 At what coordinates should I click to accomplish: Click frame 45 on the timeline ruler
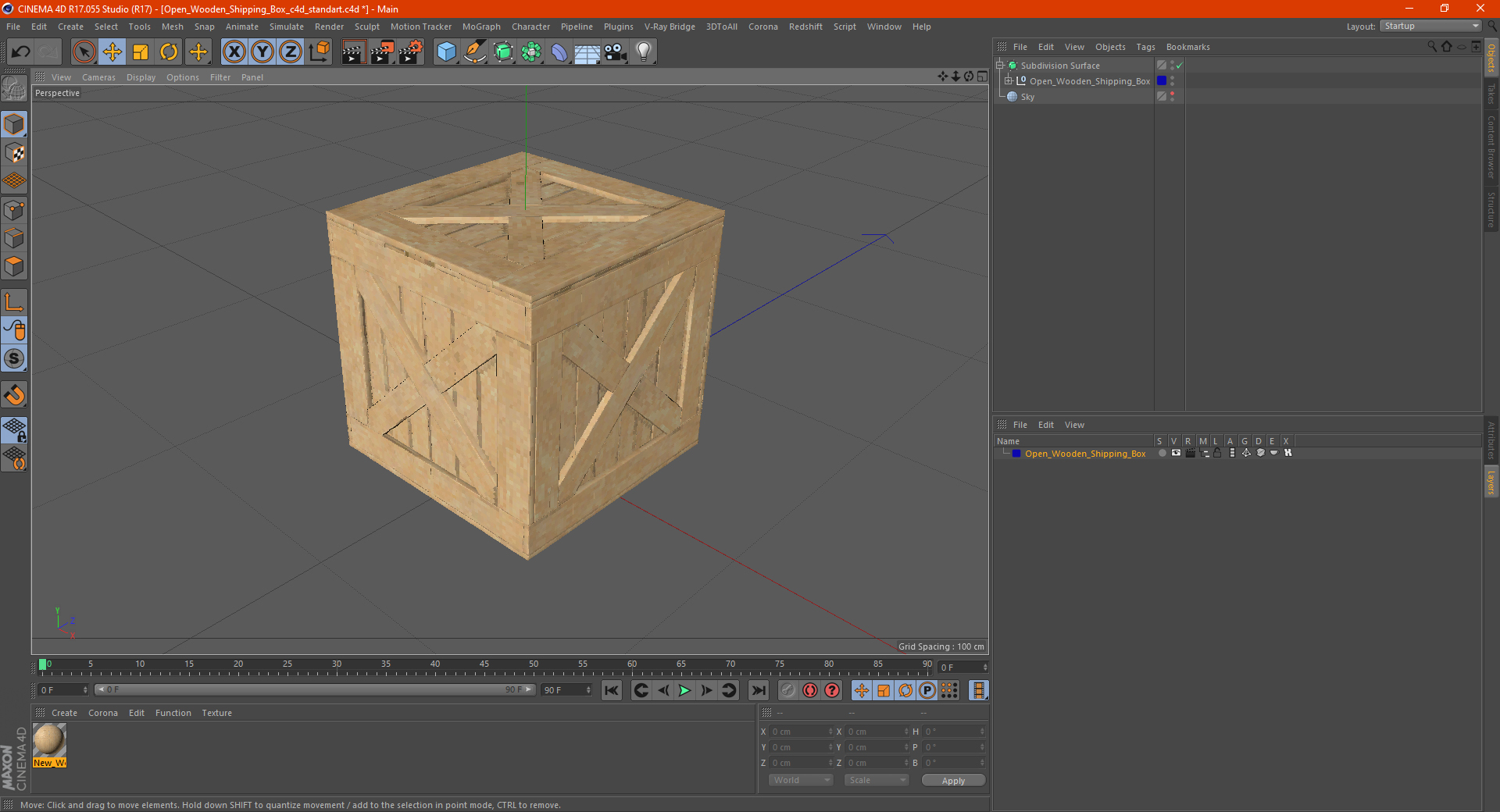tap(484, 664)
